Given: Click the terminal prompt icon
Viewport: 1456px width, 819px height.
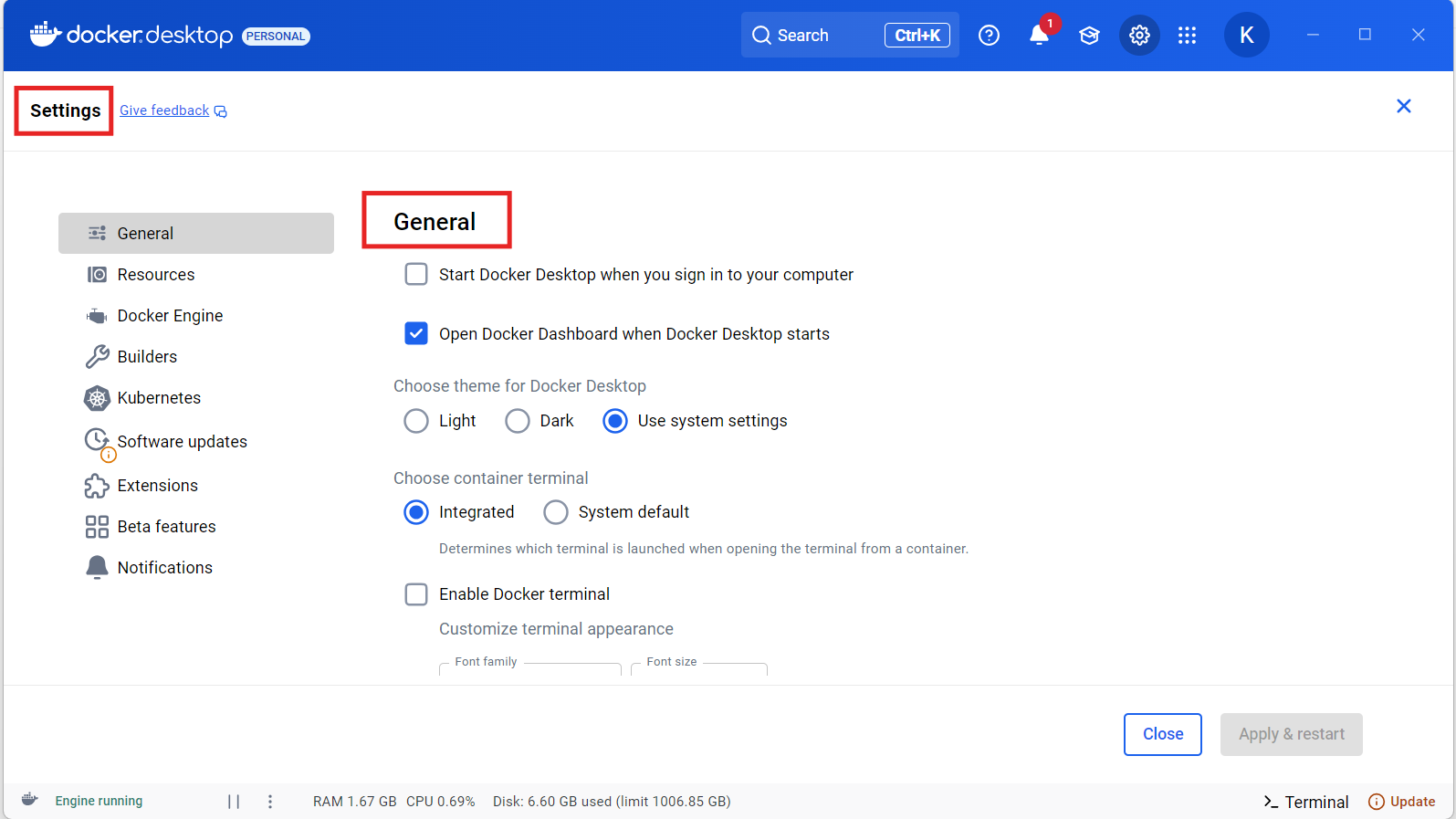Looking at the screenshot, I should (1271, 802).
